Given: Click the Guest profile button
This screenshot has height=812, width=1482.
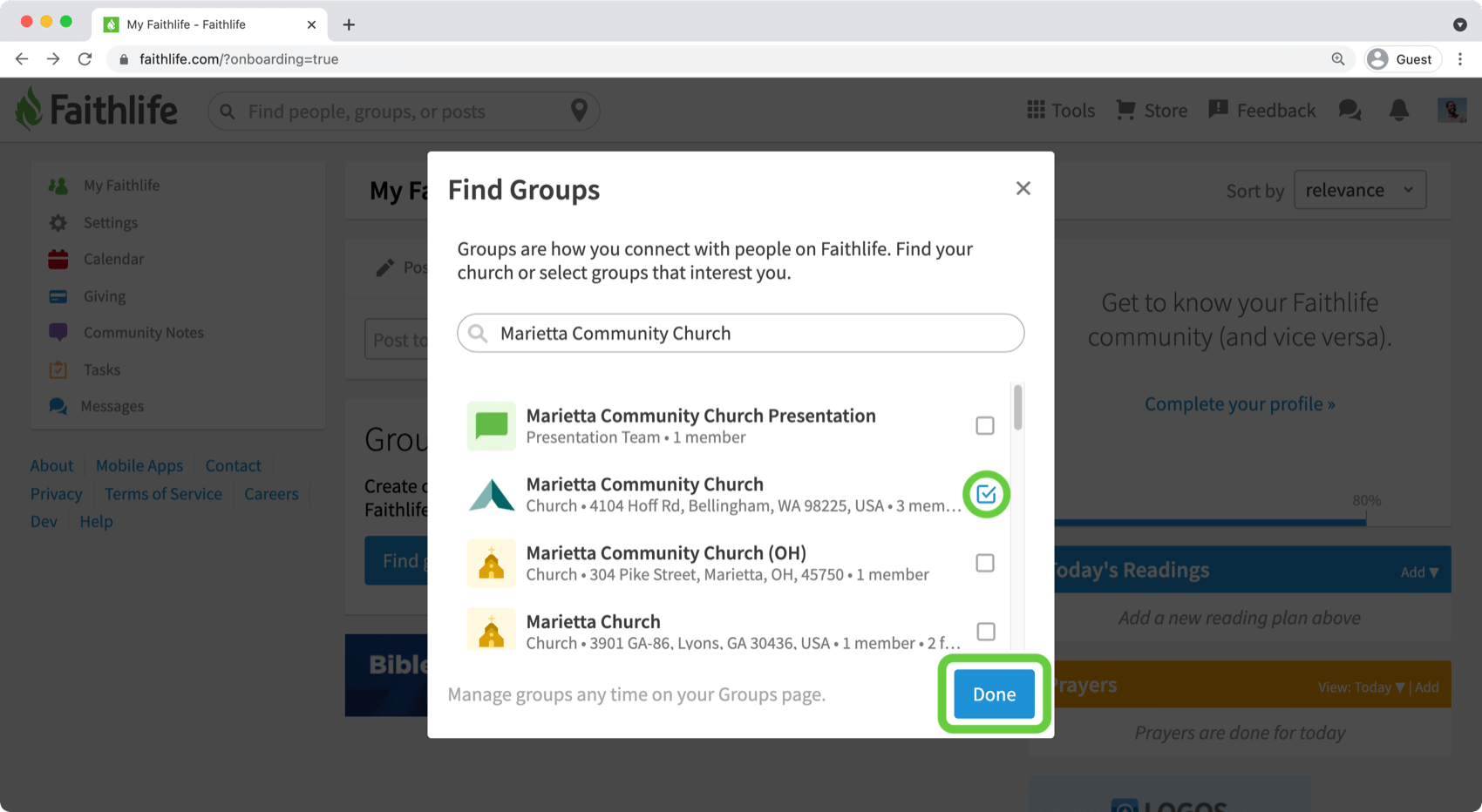Looking at the screenshot, I should (x=1402, y=59).
